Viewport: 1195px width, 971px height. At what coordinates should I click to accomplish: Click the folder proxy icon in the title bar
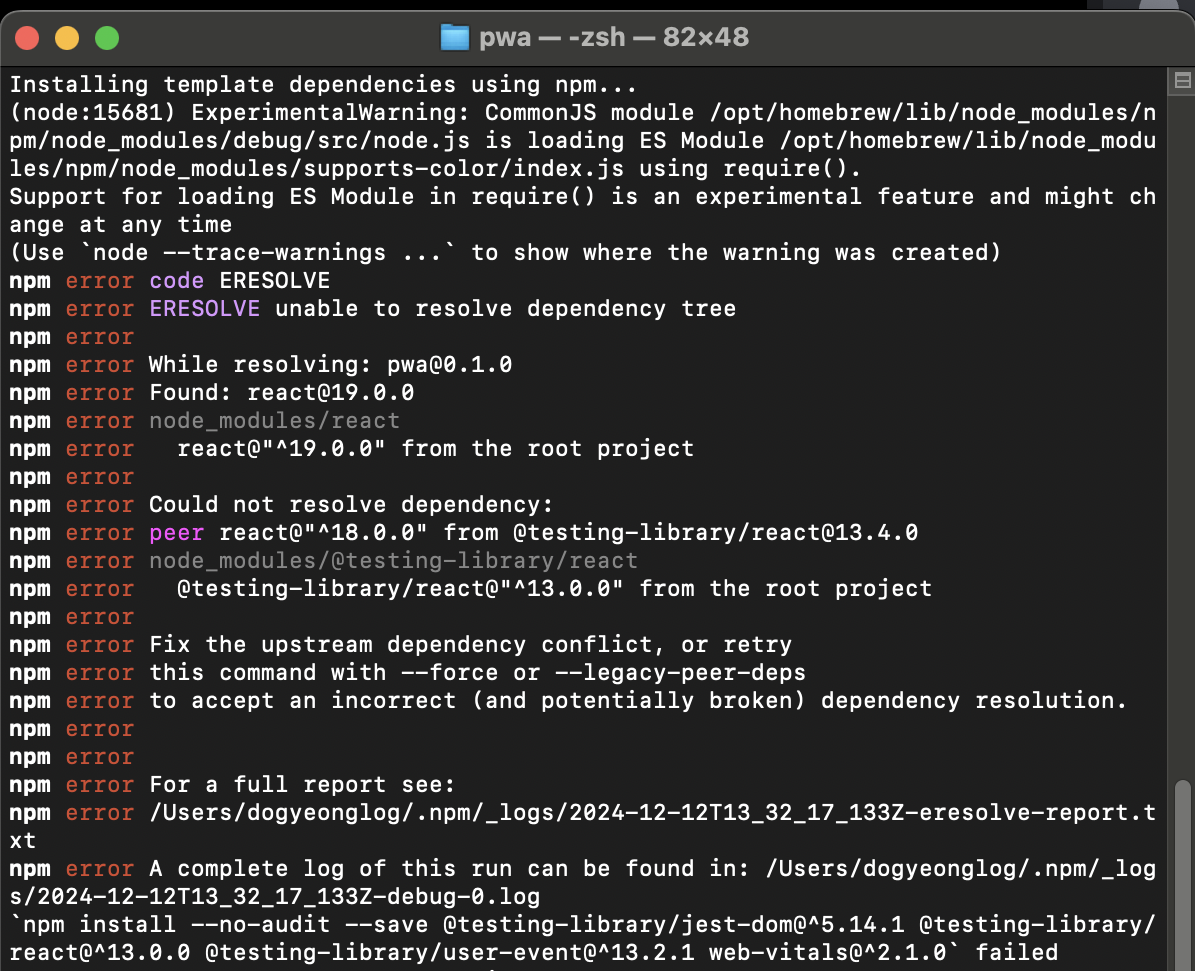tap(455, 37)
